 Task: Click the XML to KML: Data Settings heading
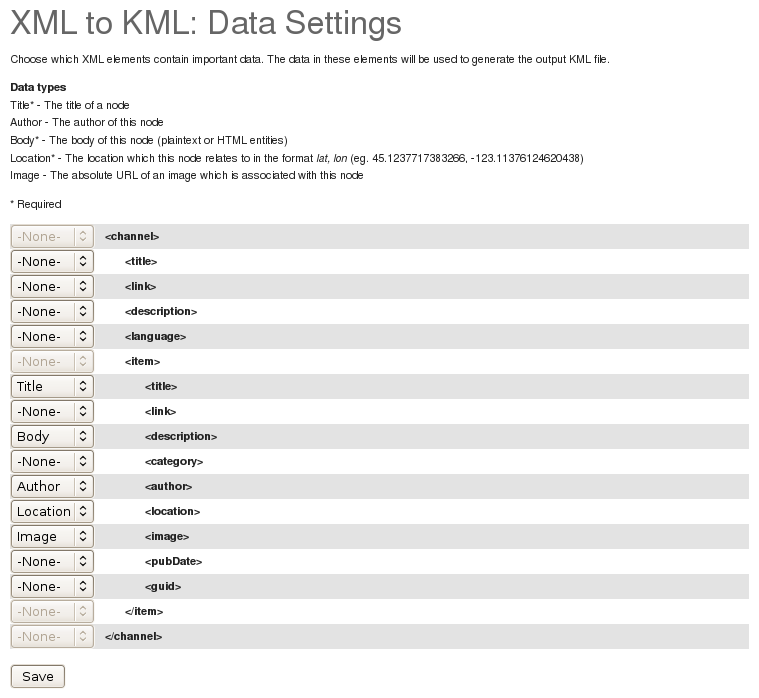tap(206, 23)
